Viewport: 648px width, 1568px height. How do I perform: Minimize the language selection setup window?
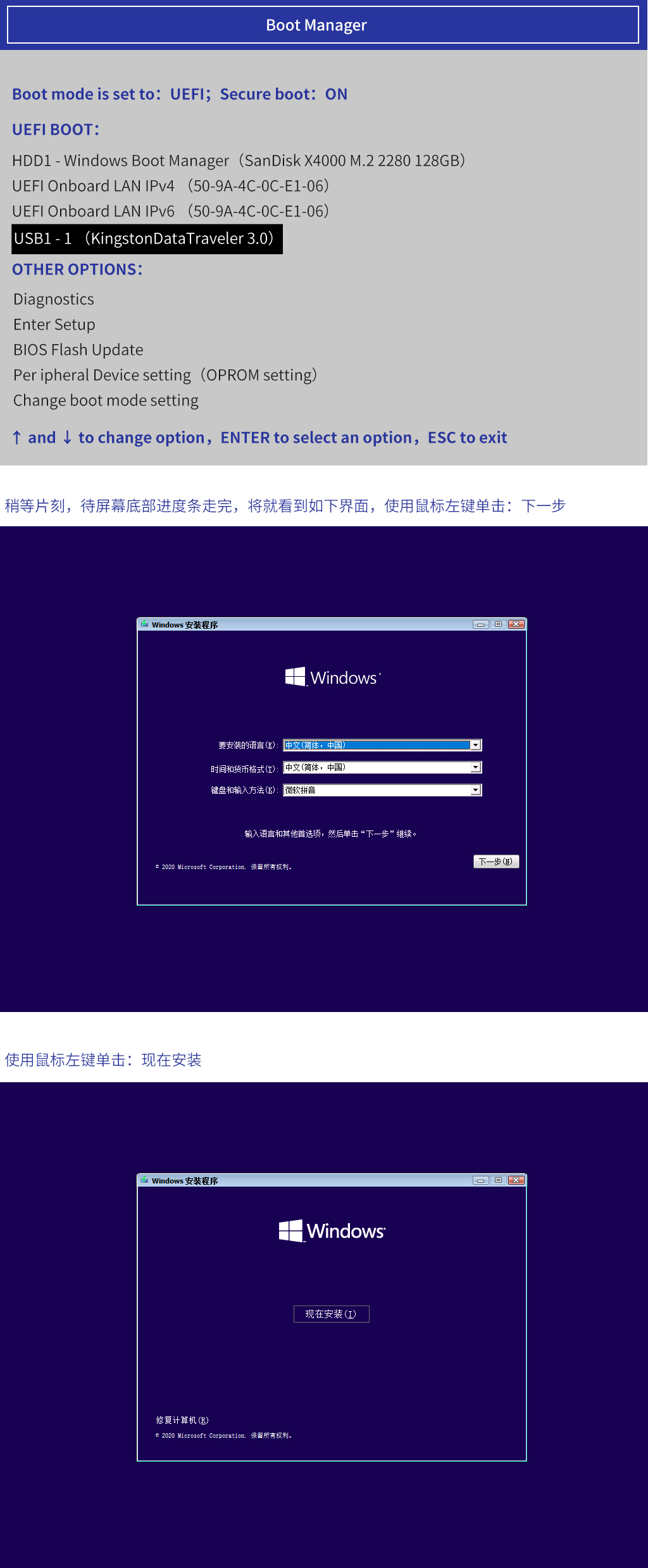[481, 624]
